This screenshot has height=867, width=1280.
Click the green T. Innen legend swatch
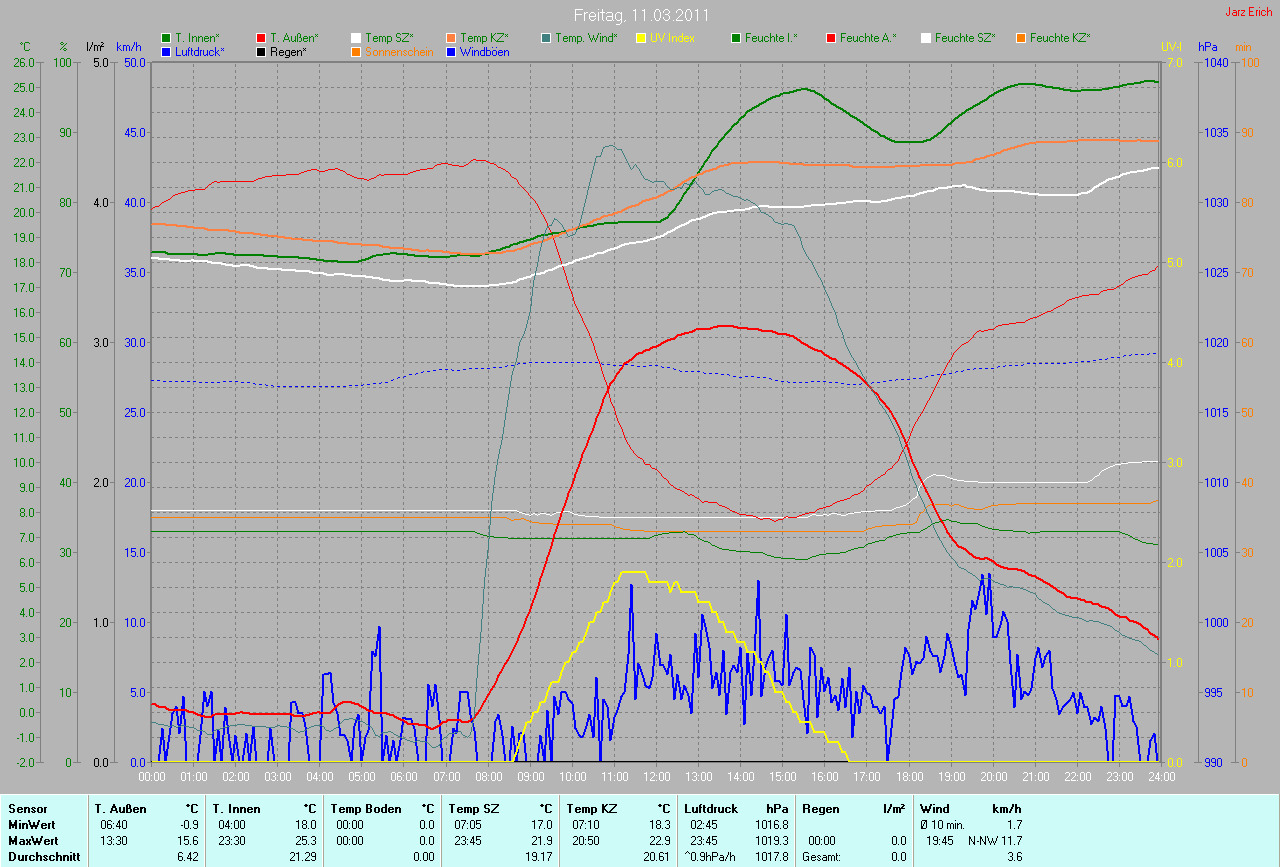pyautogui.click(x=167, y=38)
